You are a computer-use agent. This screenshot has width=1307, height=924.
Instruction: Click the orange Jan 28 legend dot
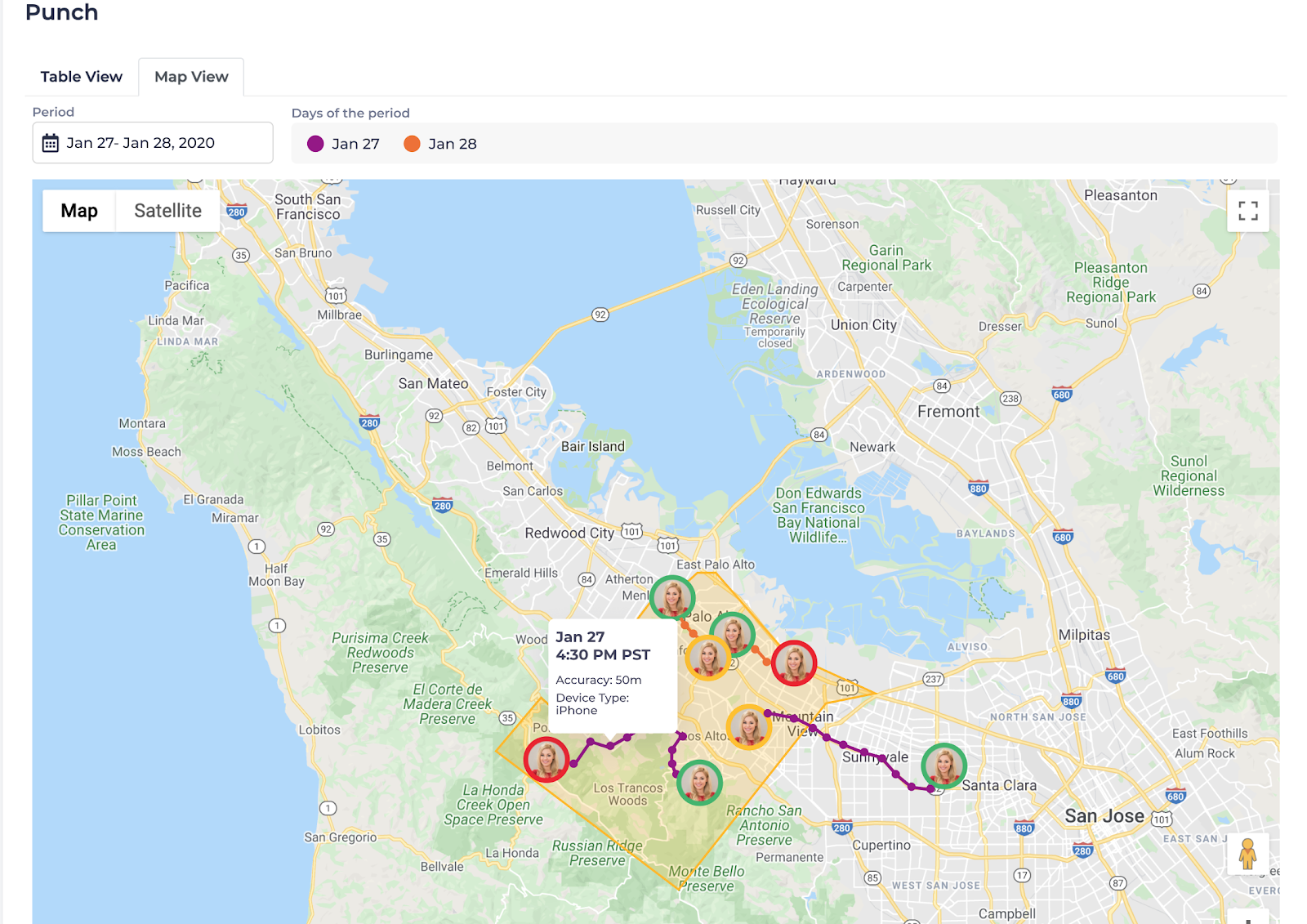[412, 144]
